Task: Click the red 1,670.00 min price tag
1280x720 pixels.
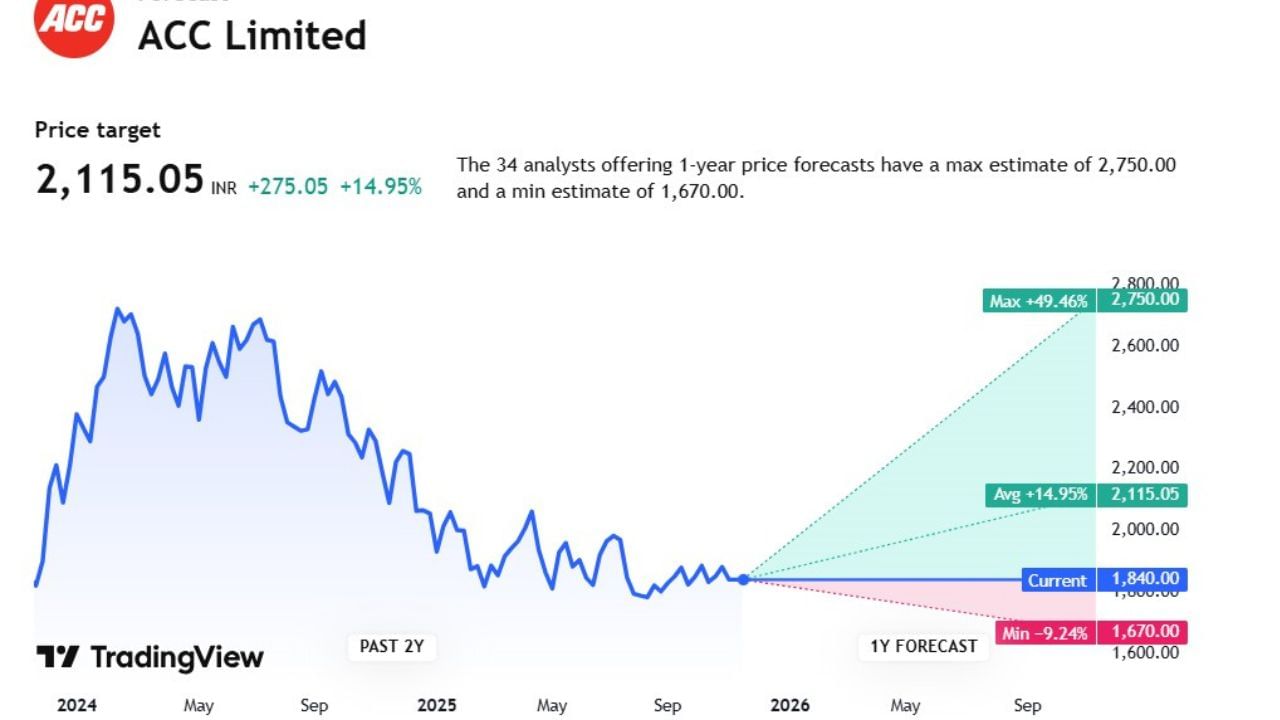Action: [x=1142, y=632]
